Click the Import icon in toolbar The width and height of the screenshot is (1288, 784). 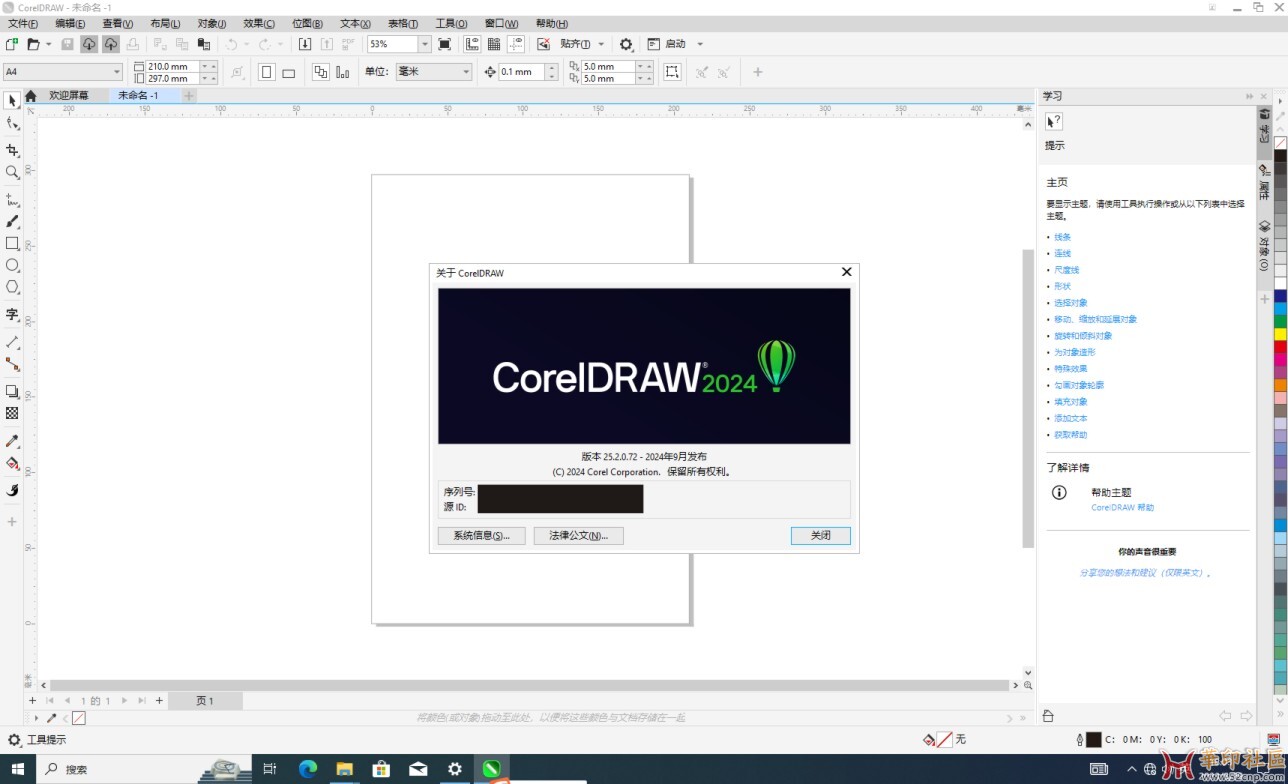pyautogui.click(x=305, y=44)
